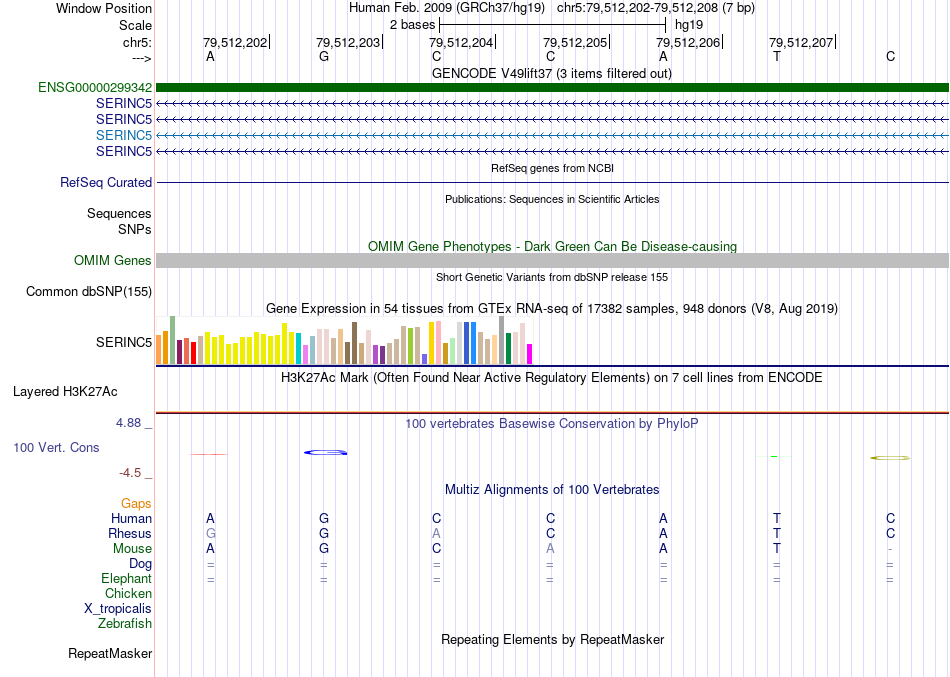Click the Elephant species row label
The image size is (950, 677).
tap(126, 579)
